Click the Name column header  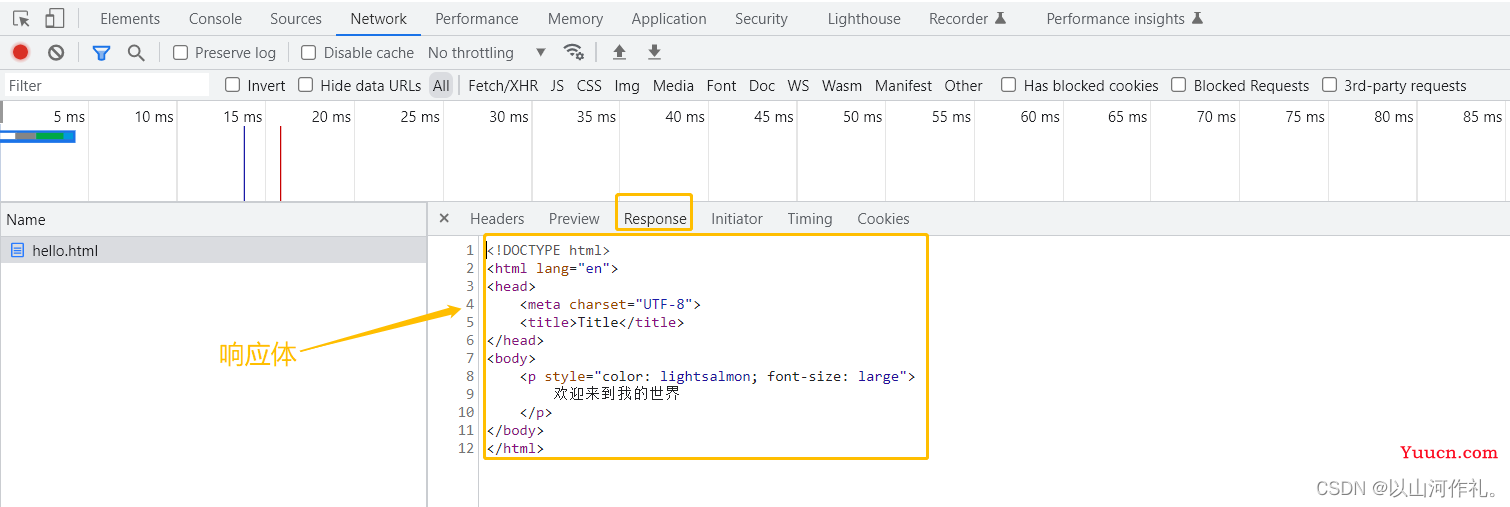pos(213,219)
